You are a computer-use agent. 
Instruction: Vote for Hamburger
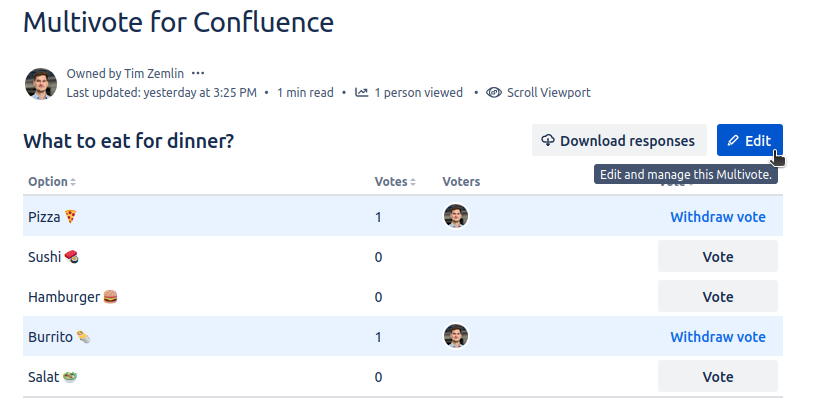coord(717,297)
